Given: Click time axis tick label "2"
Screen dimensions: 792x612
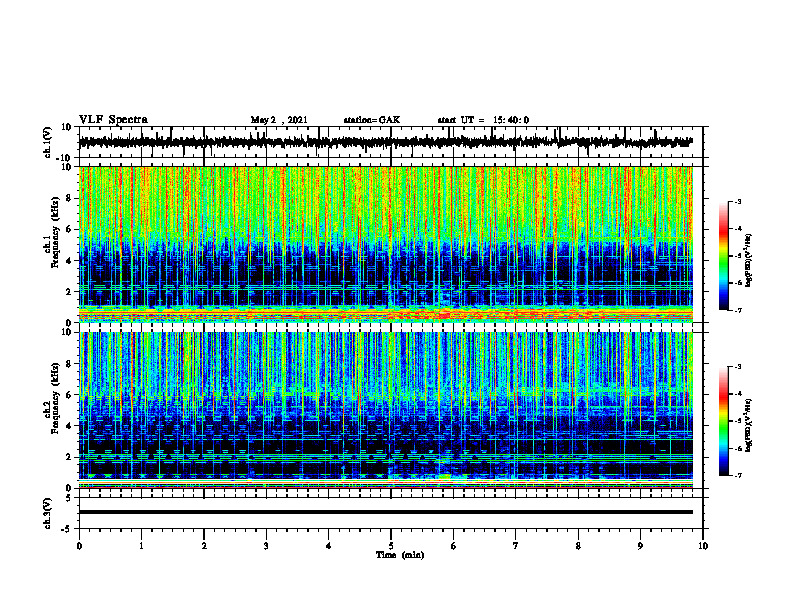Looking at the screenshot, I should click(204, 546).
